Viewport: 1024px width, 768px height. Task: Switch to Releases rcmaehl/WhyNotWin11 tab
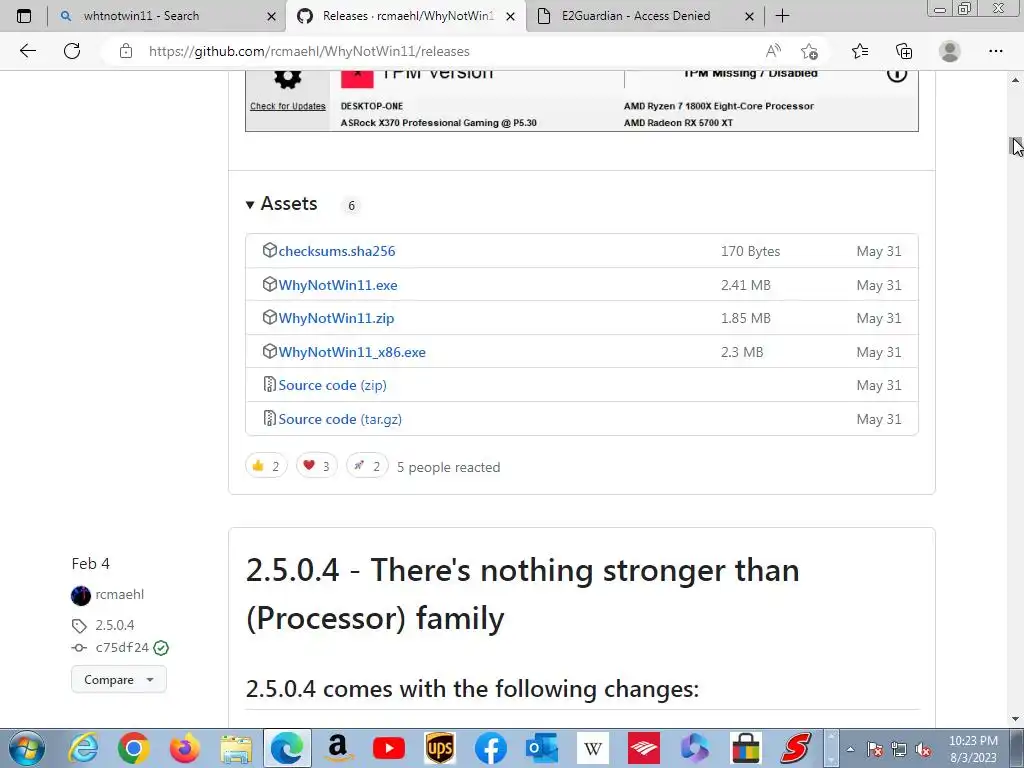[405, 16]
